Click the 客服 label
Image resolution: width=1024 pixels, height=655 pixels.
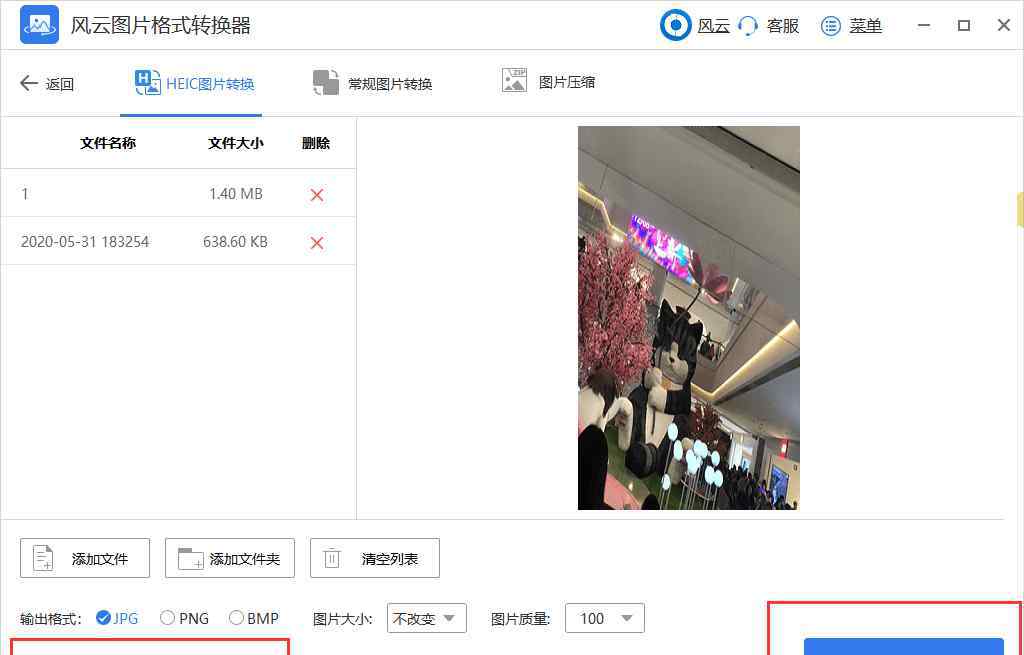click(x=783, y=26)
